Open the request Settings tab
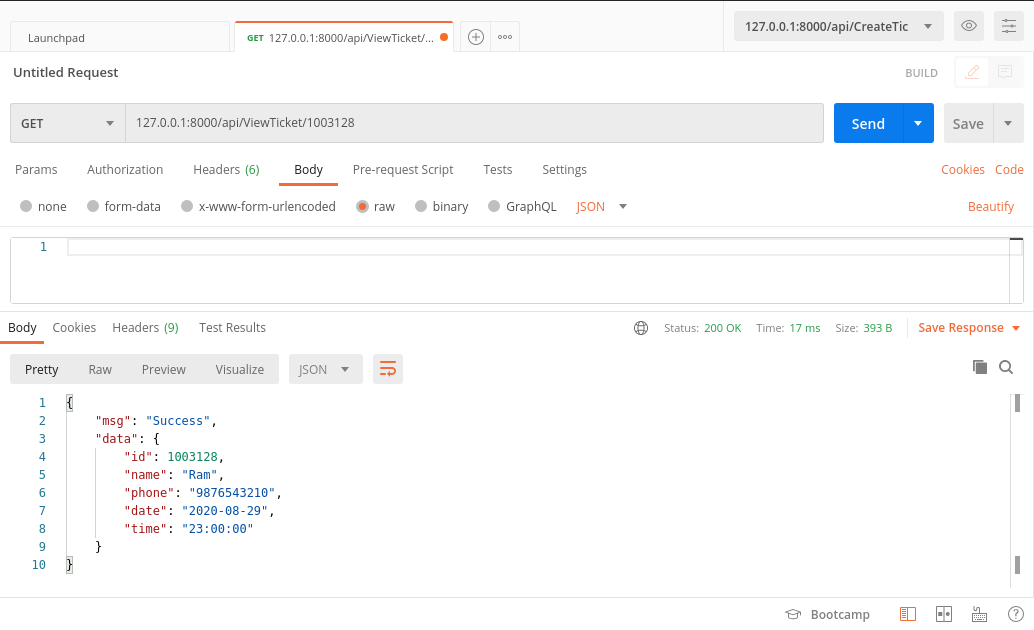The image size is (1034, 630). [x=564, y=170]
